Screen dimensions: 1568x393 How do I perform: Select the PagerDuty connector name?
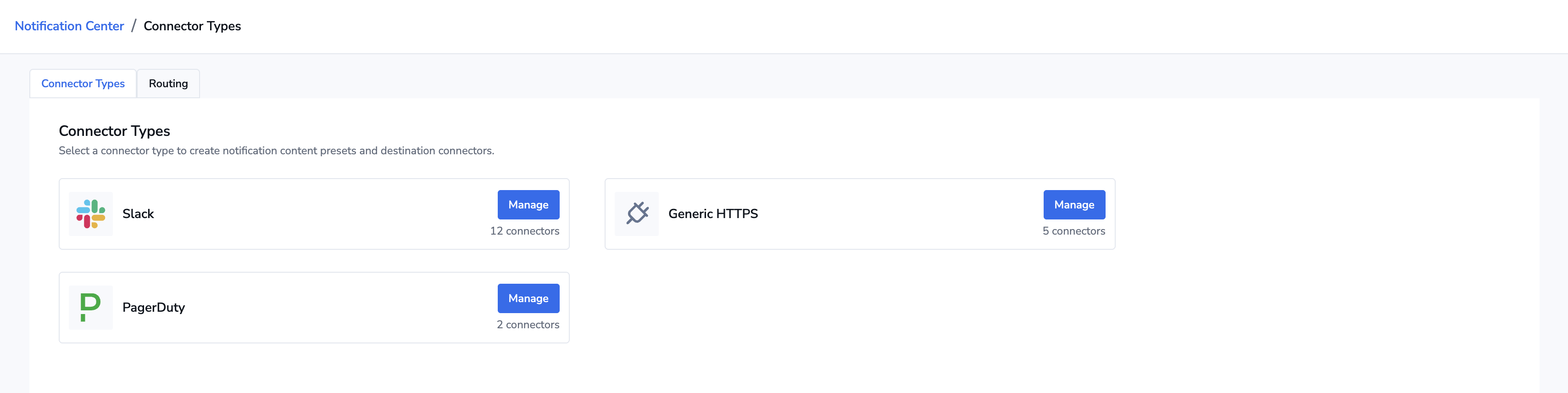click(154, 308)
